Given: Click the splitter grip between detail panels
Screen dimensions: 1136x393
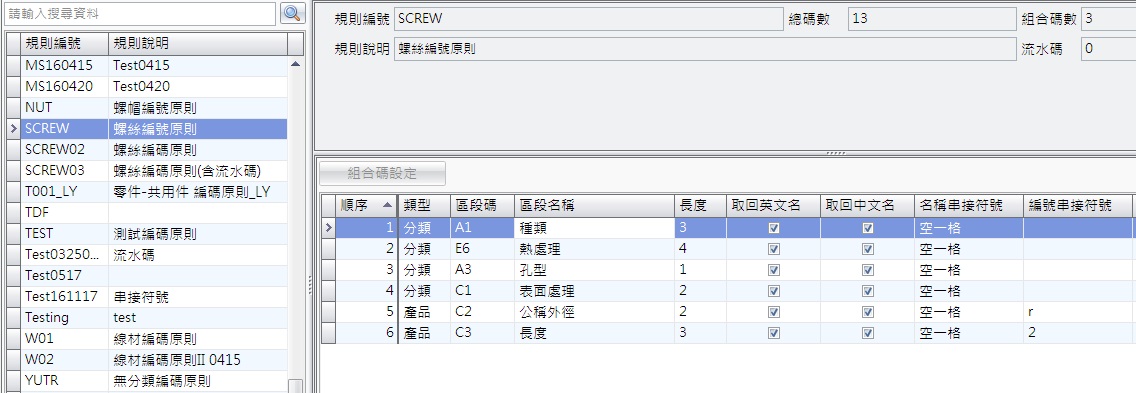Looking at the screenshot, I should [x=835, y=153].
